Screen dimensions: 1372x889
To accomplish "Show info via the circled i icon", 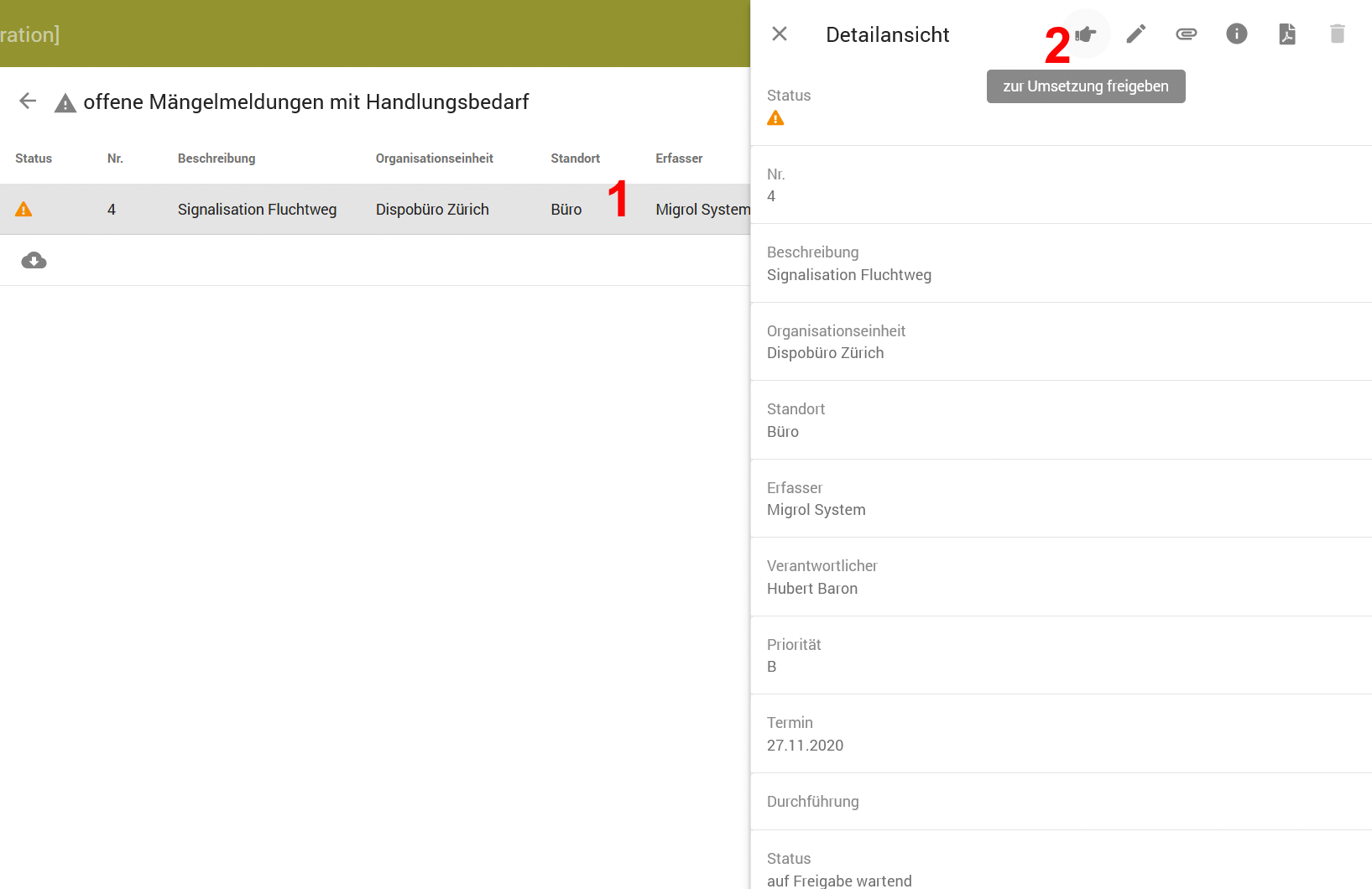I will pos(1237,34).
